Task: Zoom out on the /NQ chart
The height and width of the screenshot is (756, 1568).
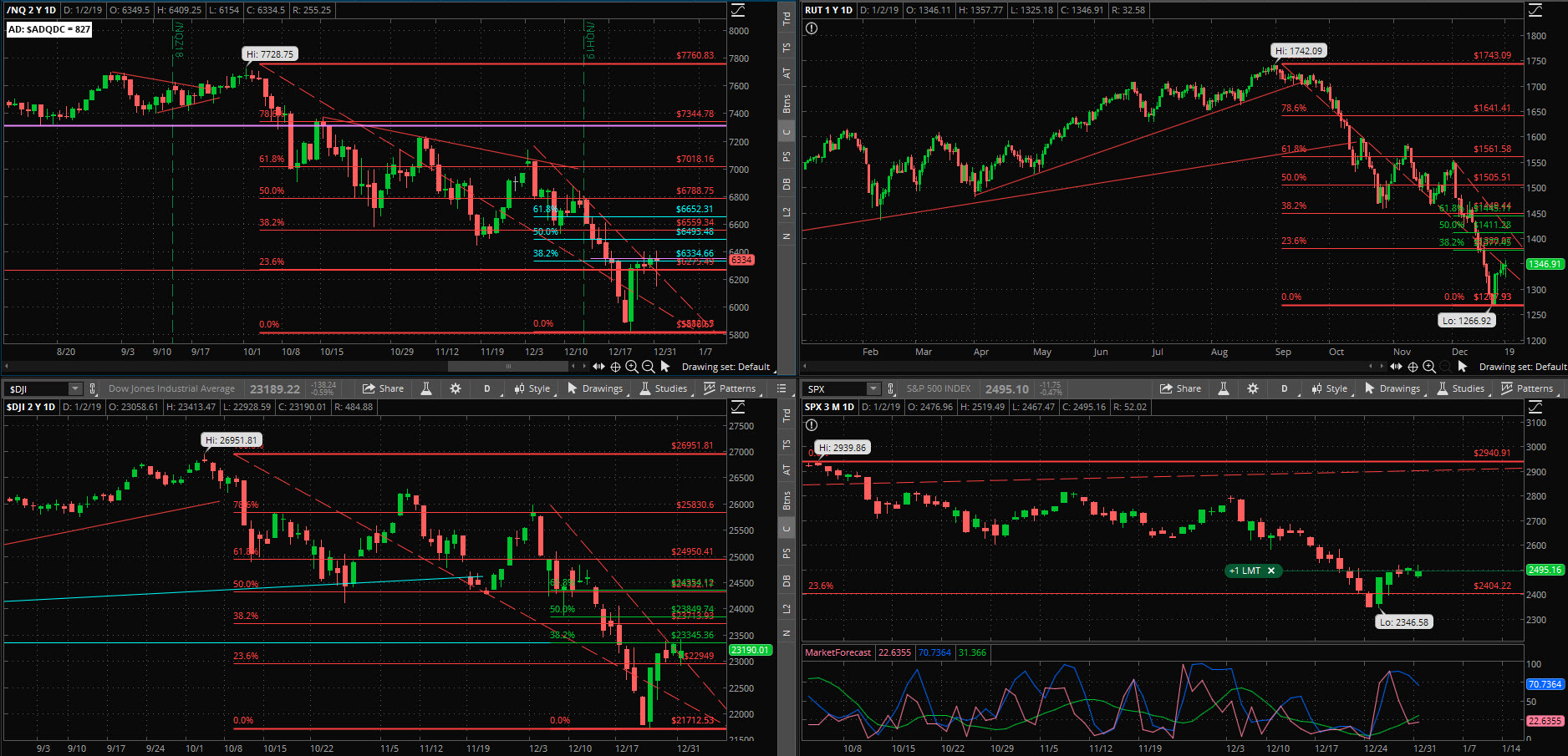Action: click(648, 367)
